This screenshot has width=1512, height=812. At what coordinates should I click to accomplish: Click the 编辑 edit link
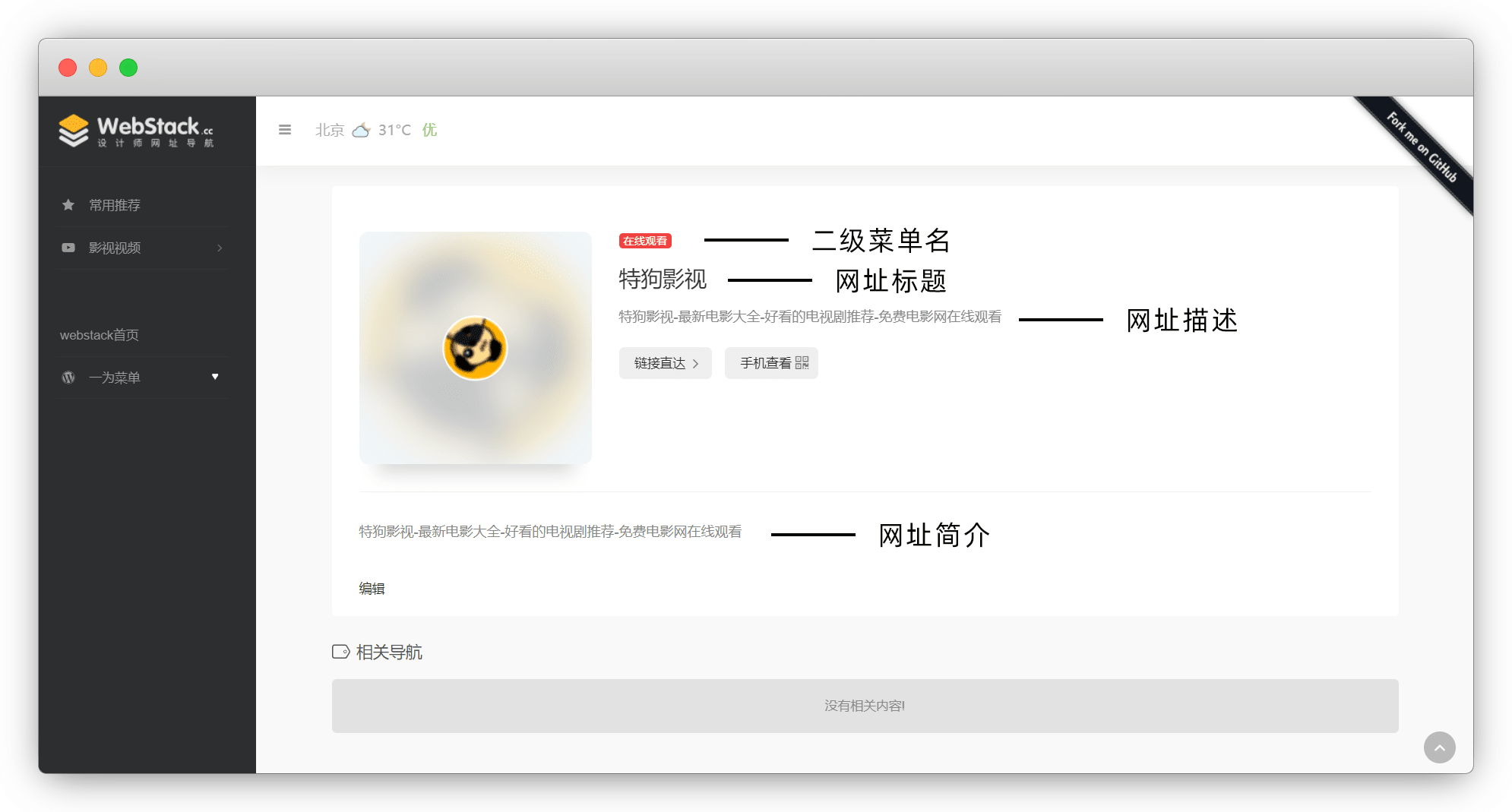pos(372,589)
